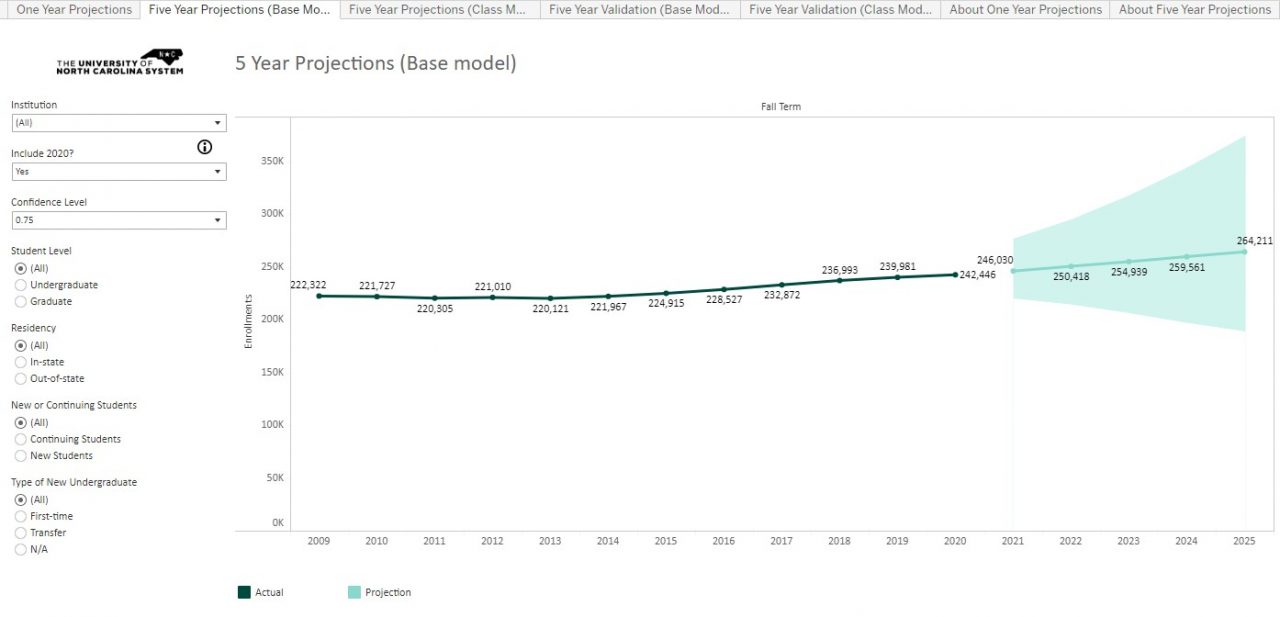
Task: Switch to the One Year Projections tab
Action: [72, 9]
